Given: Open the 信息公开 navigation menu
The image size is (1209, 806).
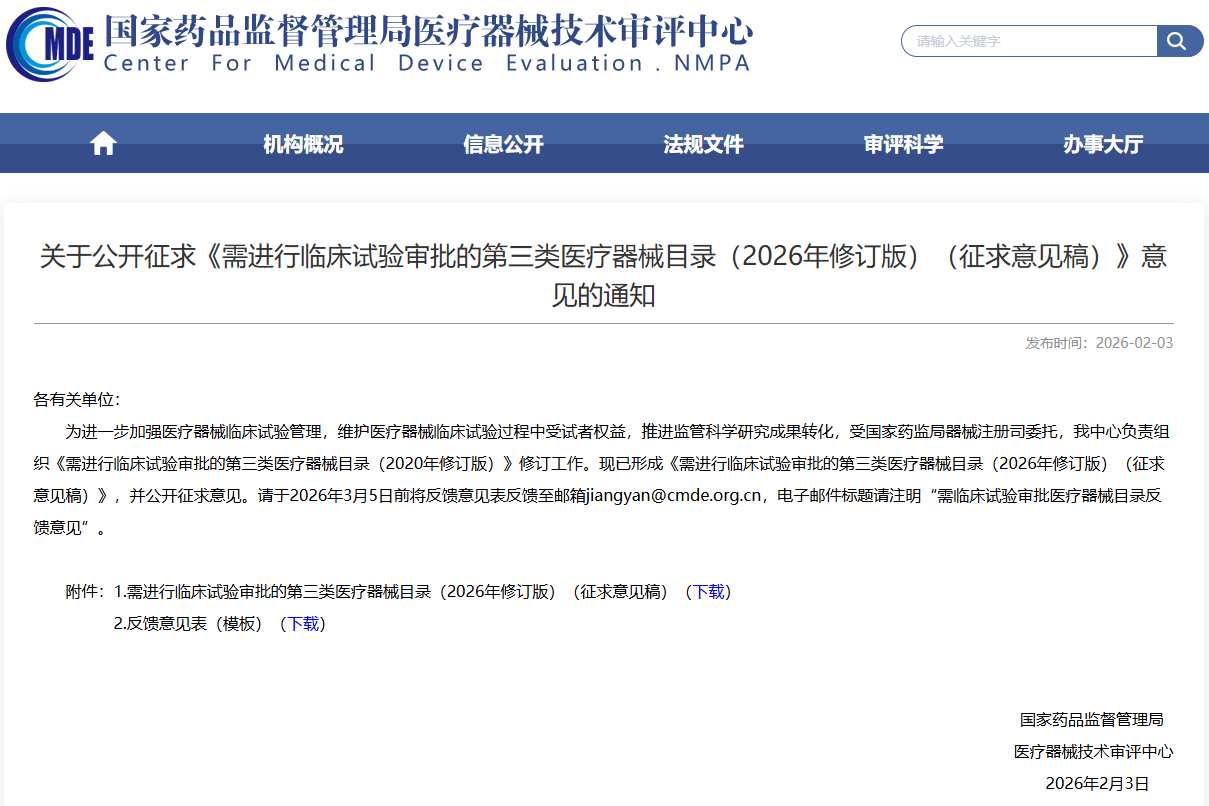Looking at the screenshot, I should [503, 144].
